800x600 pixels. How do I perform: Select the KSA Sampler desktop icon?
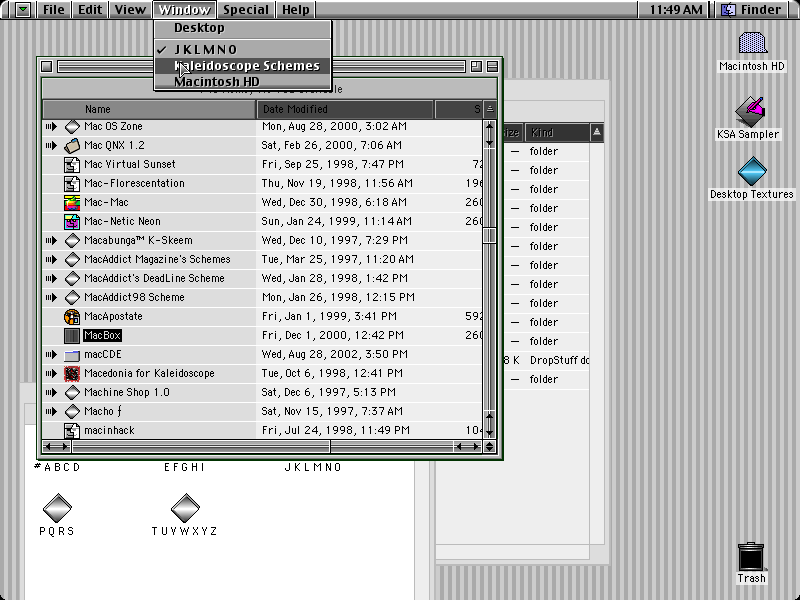750,111
